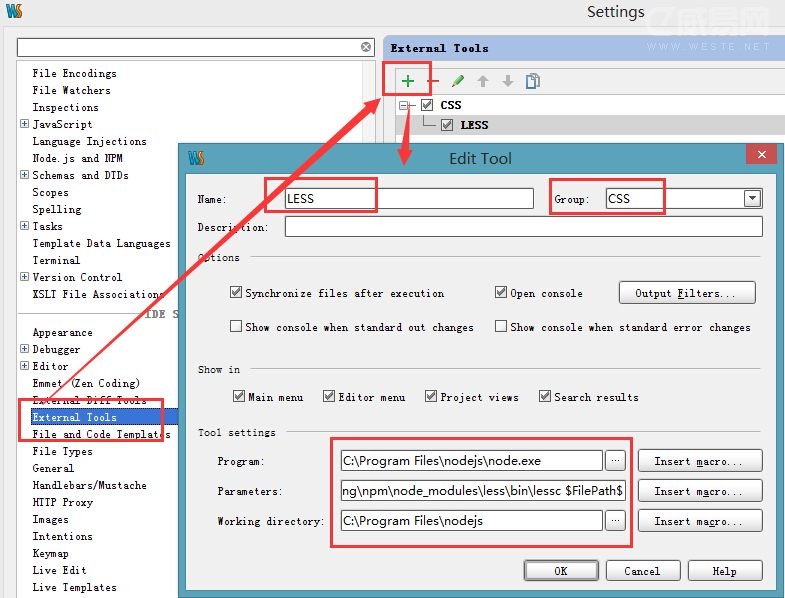Select Handlebars/Mustache settings
The width and height of the screenshot is (785, 598).
pyautogui.click(x=90, y=485)
